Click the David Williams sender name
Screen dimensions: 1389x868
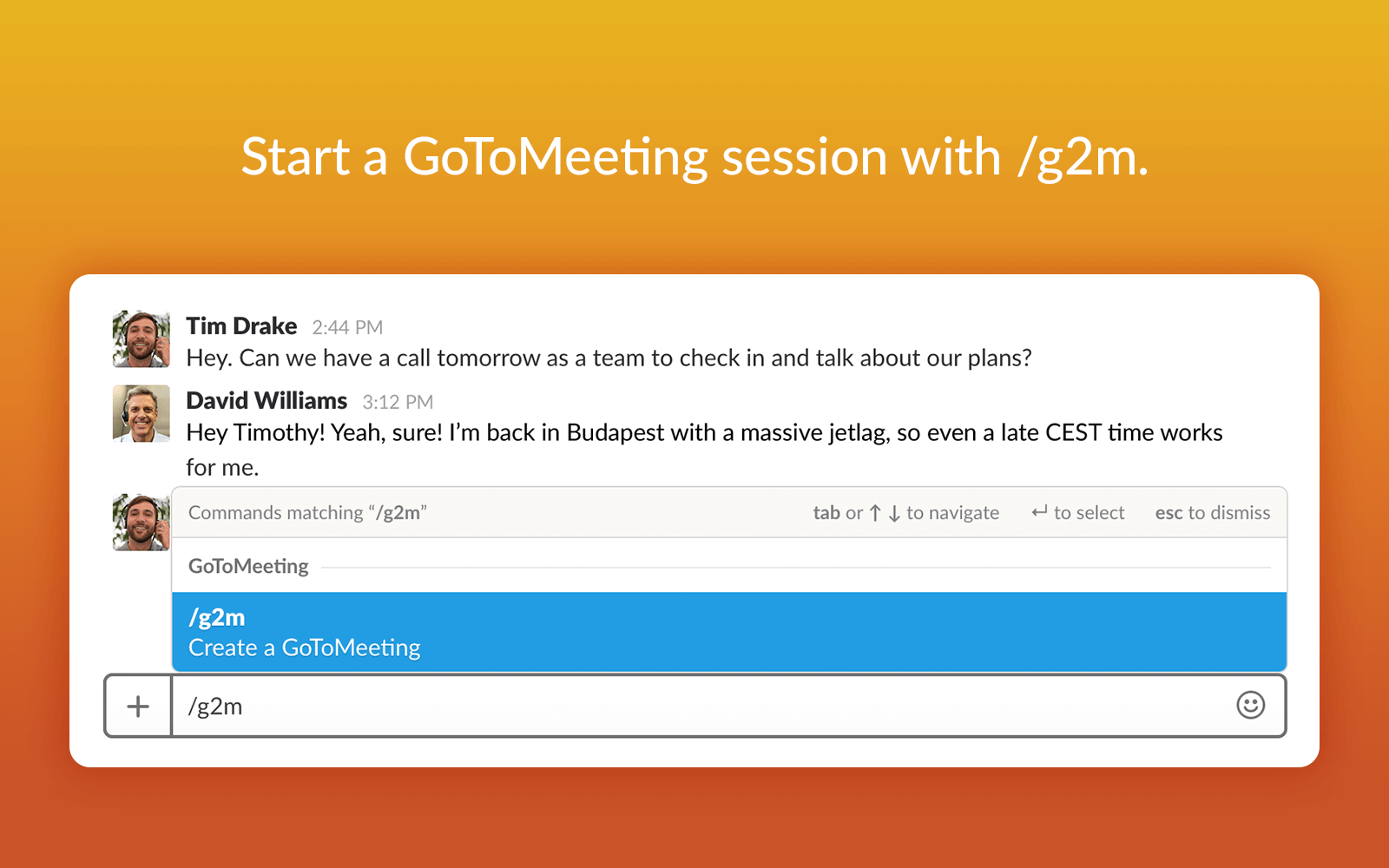pos(267,400)
